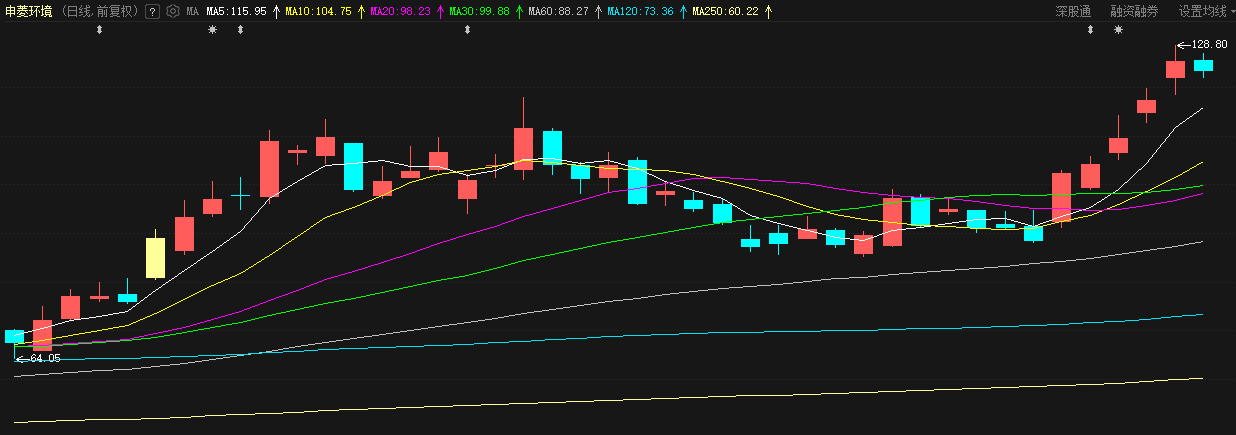This screenshot has height=435, width=1236.
Task: Click the double-arrow marker below the MA30 label
Action: tap(467, 30)
